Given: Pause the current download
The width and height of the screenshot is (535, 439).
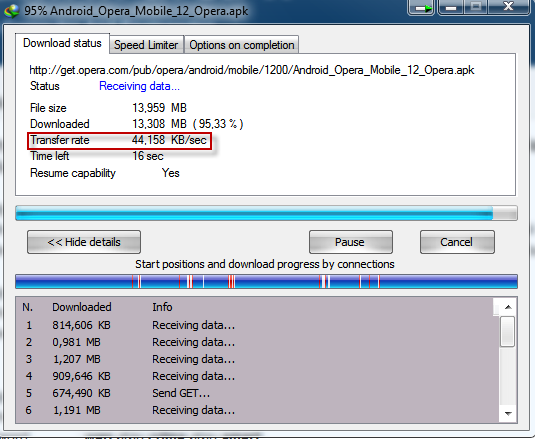Looking at the screenshot, I should point(350,242).
